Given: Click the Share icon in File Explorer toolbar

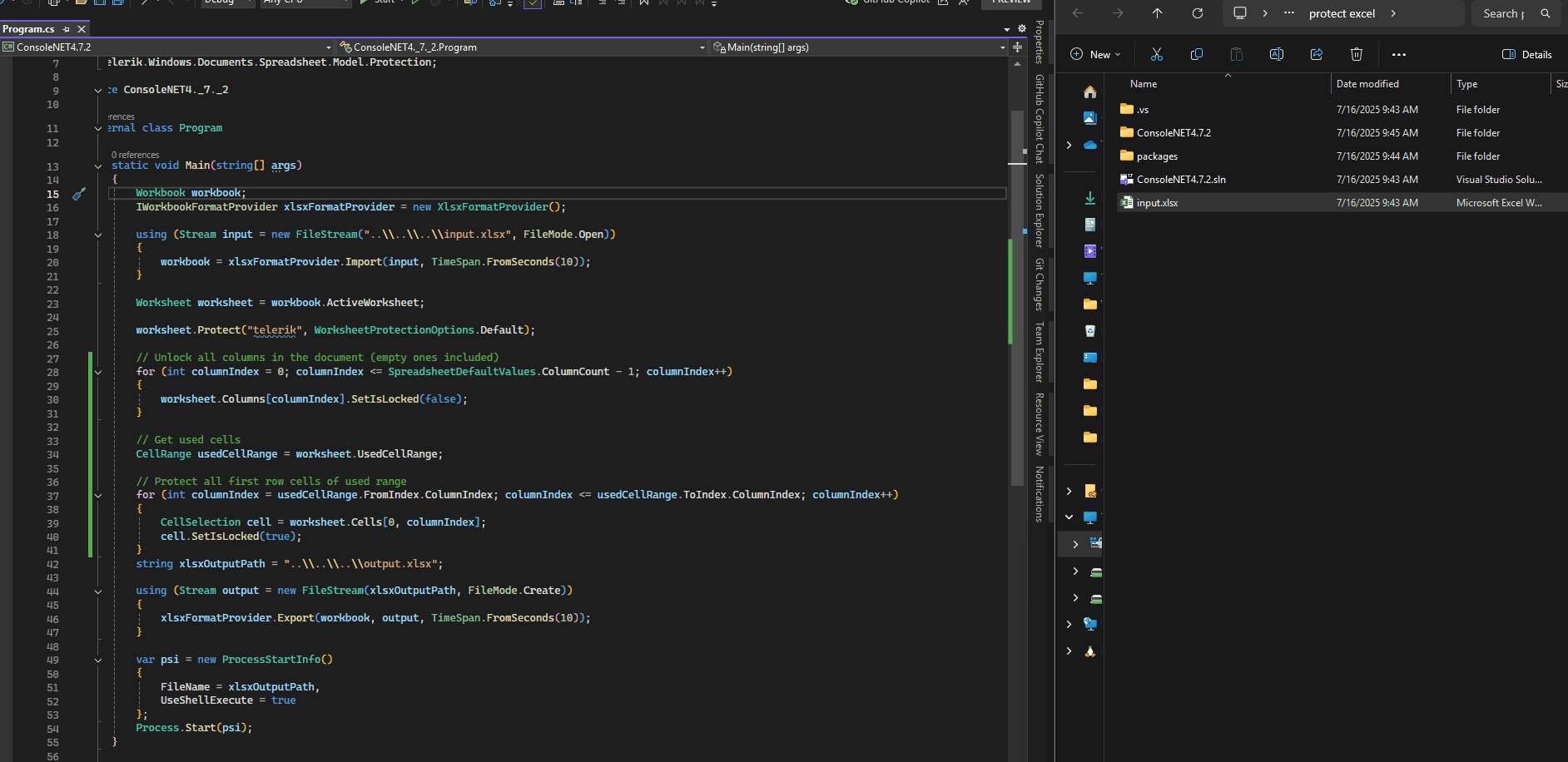Looking at the screenshot, I should coord(1316,54).
